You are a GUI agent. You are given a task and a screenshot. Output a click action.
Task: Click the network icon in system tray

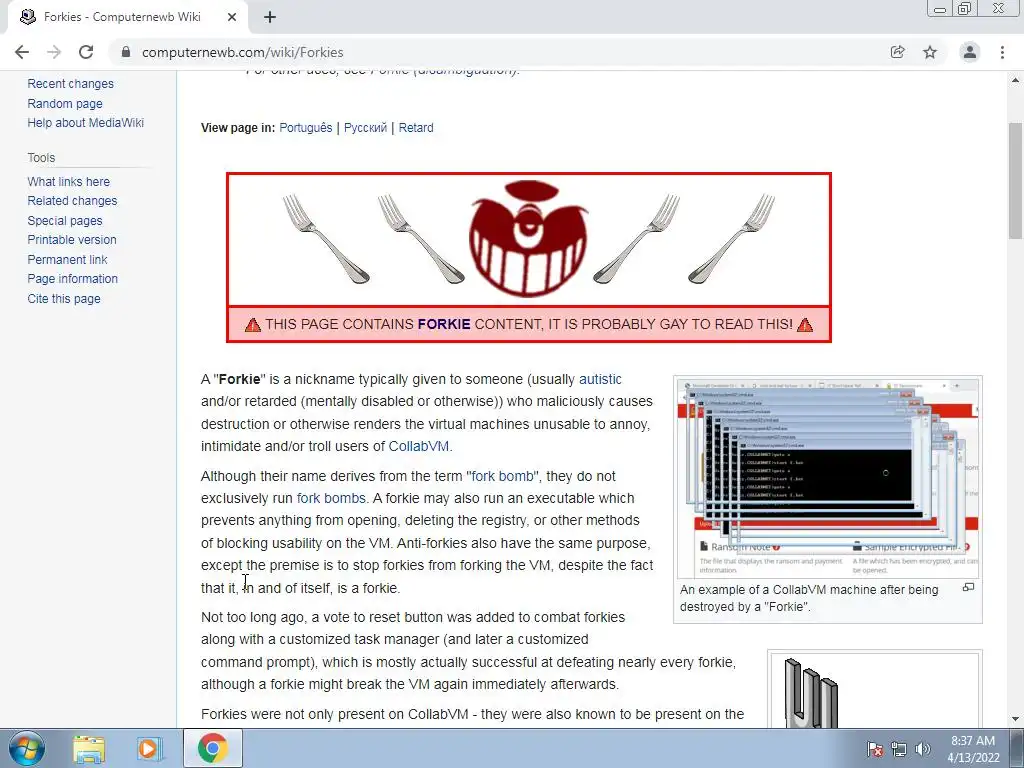[x=899, y=749]
